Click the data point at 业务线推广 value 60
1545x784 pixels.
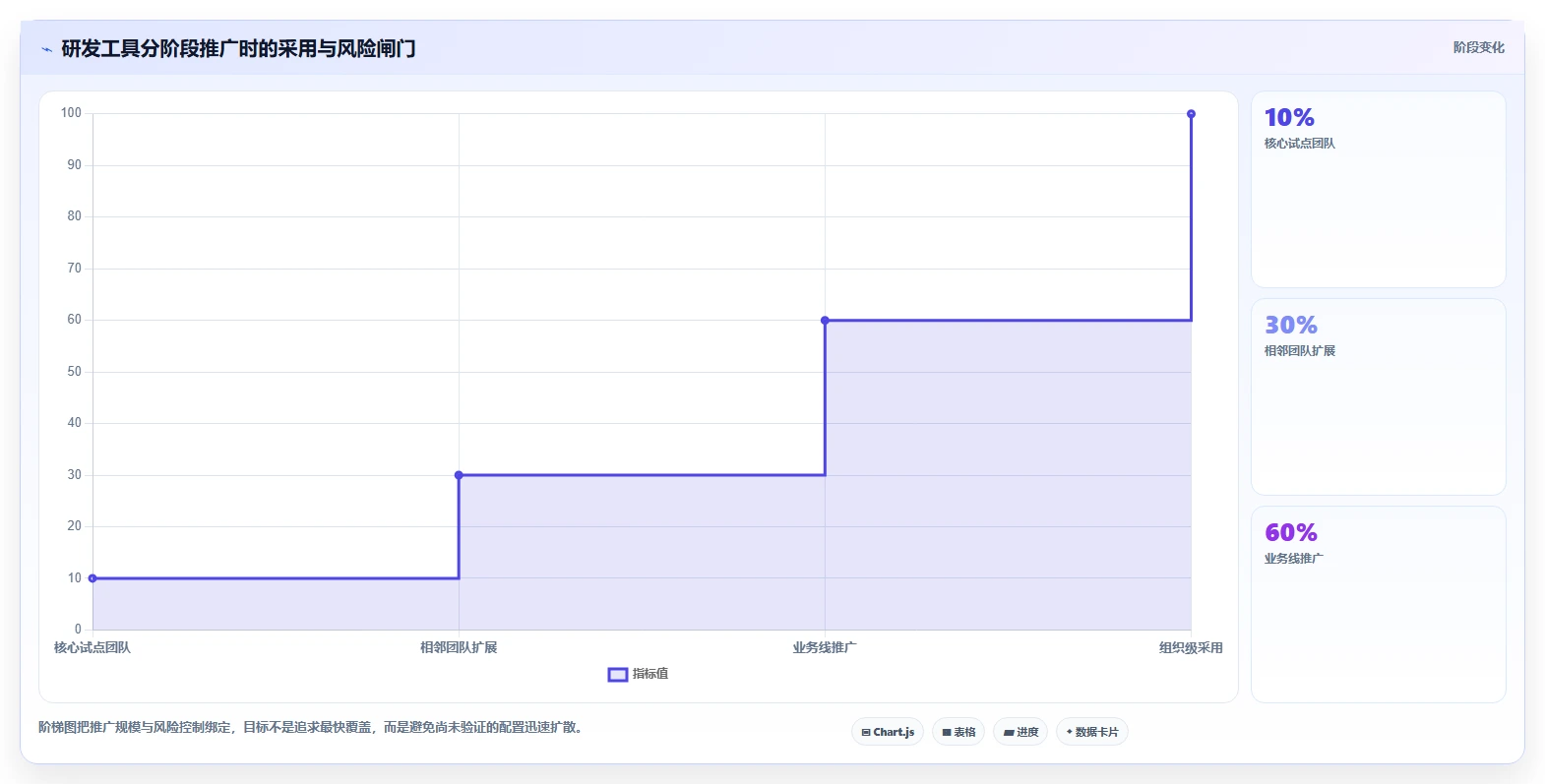(x=825, y=321)
